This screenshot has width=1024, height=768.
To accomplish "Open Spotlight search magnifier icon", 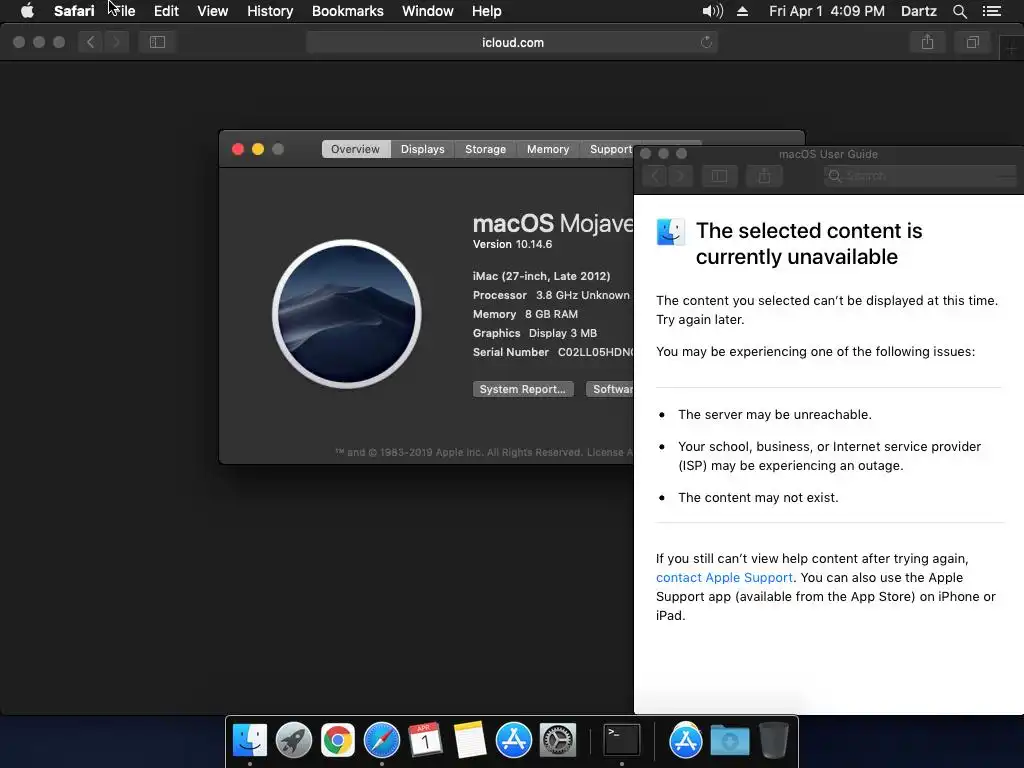I will [959, 11].
